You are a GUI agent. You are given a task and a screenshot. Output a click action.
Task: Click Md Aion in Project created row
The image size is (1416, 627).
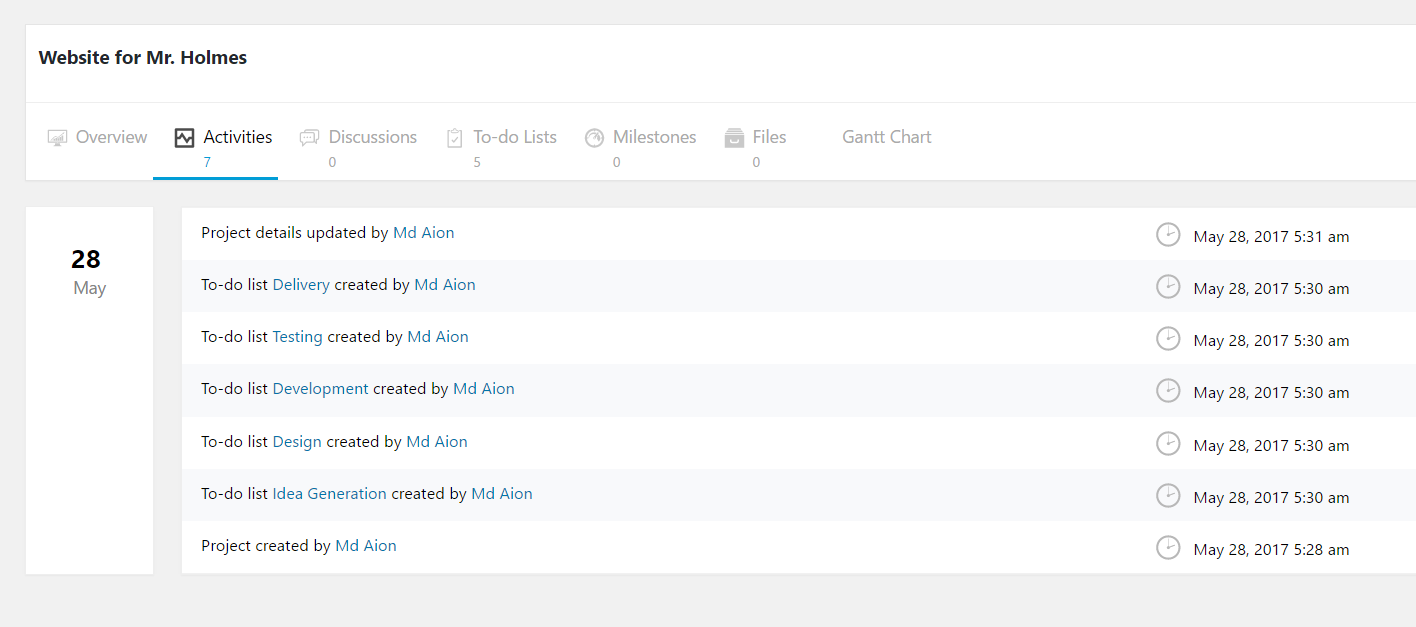[365, 546]
